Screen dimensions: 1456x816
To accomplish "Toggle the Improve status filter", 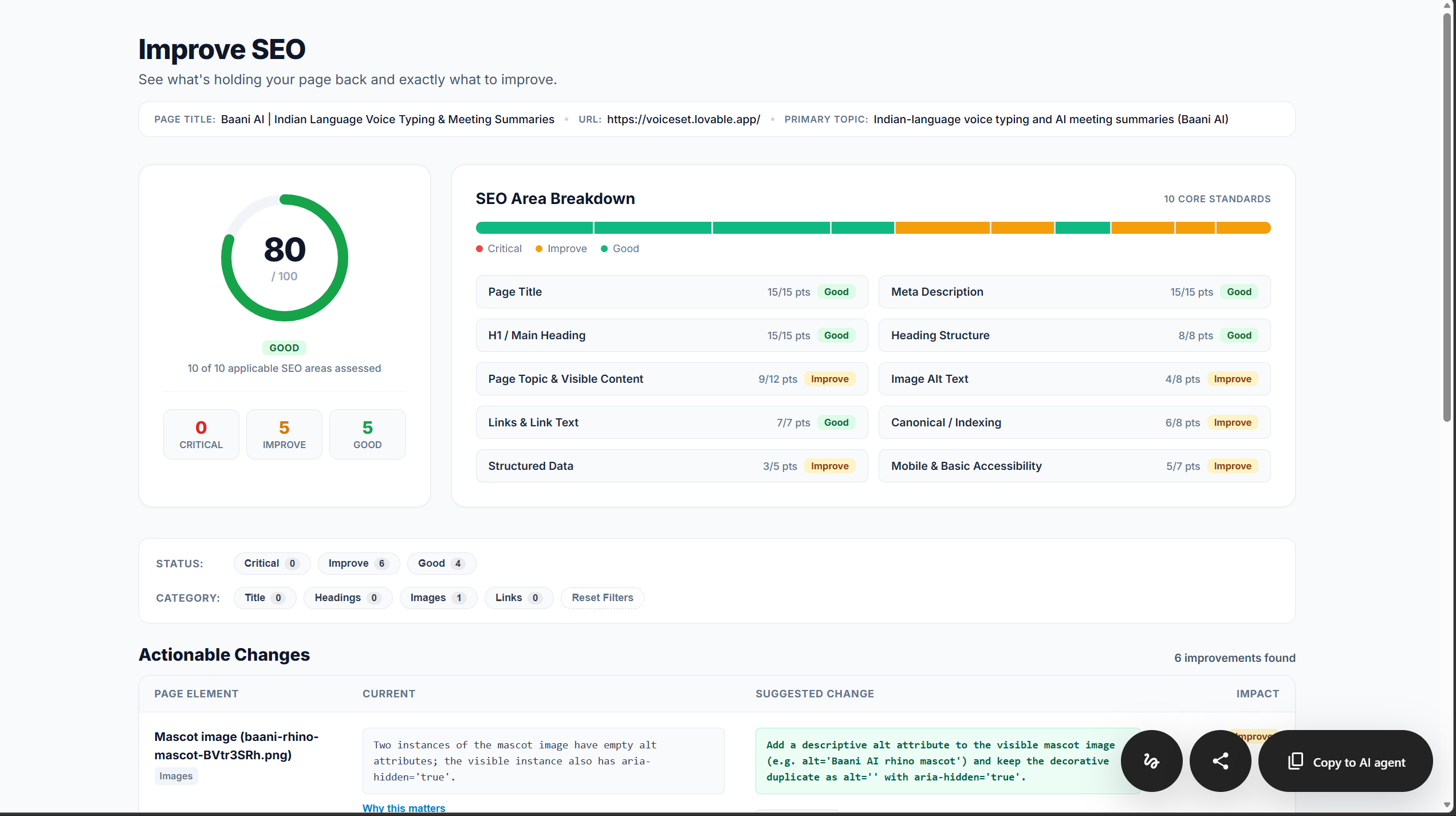I will click(359, 563).
